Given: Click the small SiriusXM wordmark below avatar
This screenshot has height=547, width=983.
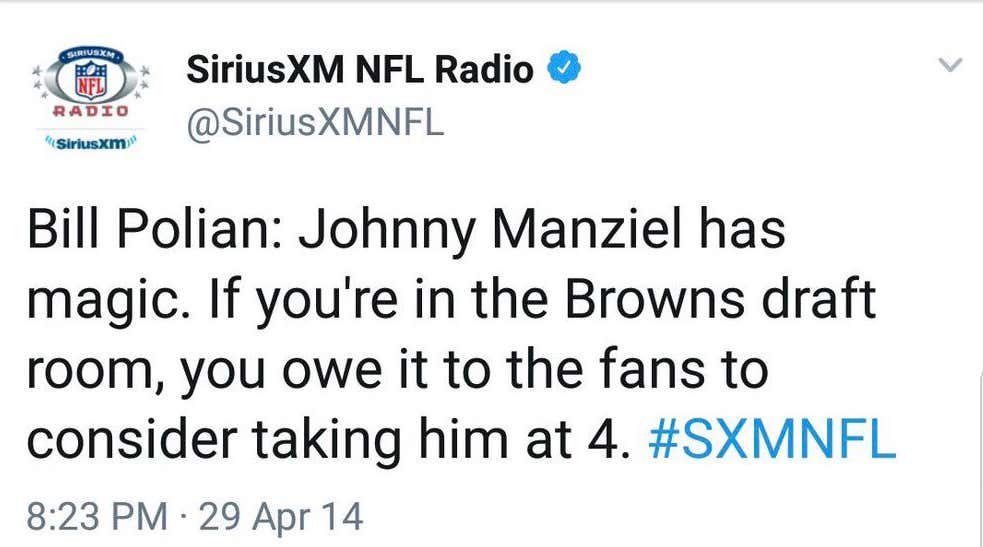Looking at the screenshot, I should tap(92, 143).
